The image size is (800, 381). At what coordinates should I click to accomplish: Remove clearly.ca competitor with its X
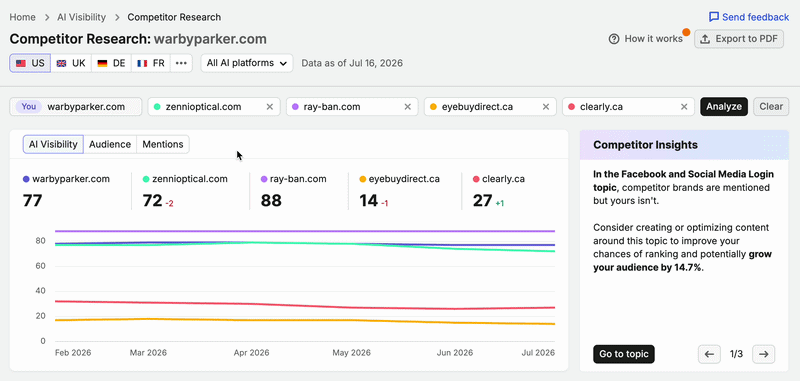coord(684,107)
